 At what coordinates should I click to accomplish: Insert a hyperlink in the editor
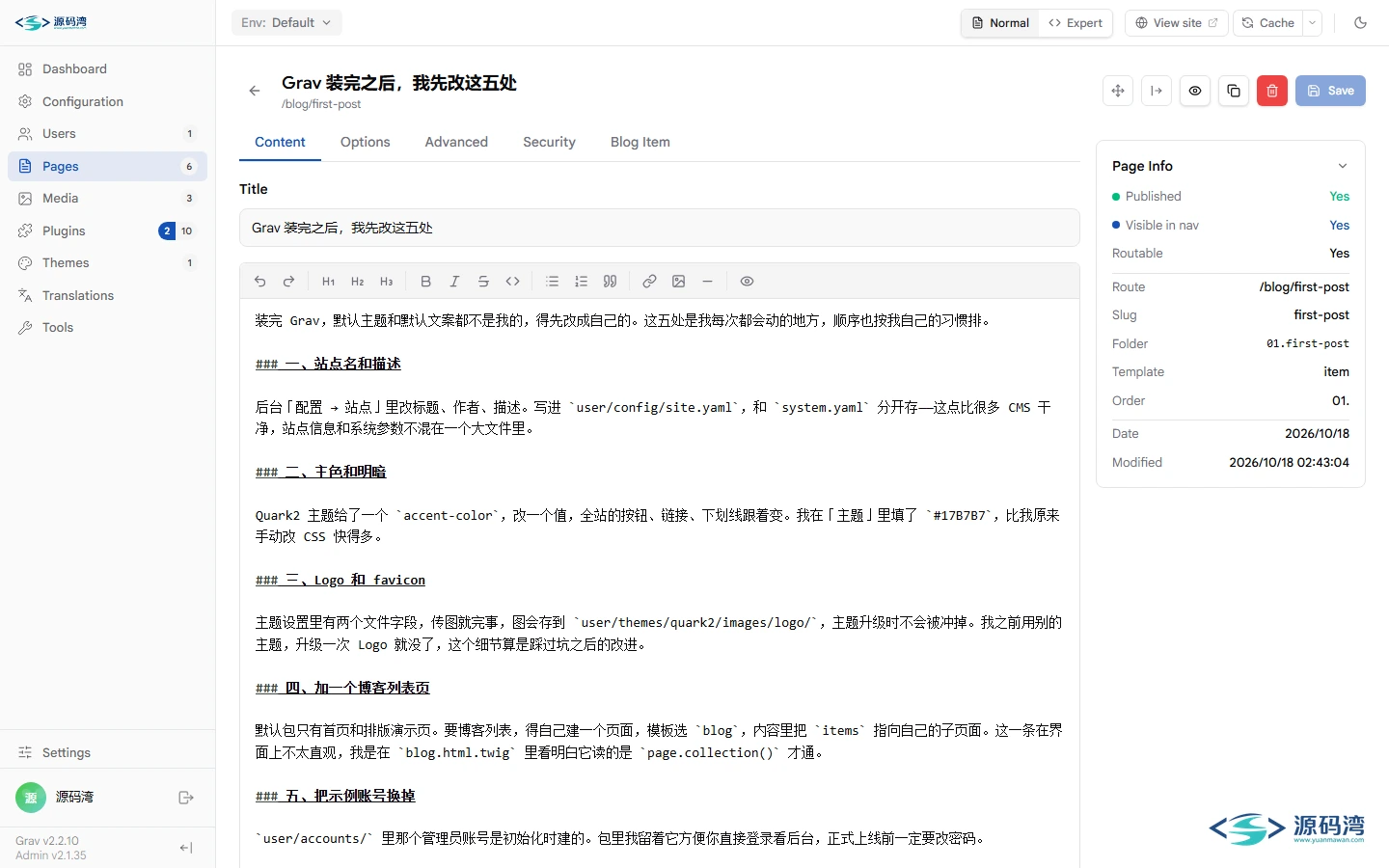point(649,282)
